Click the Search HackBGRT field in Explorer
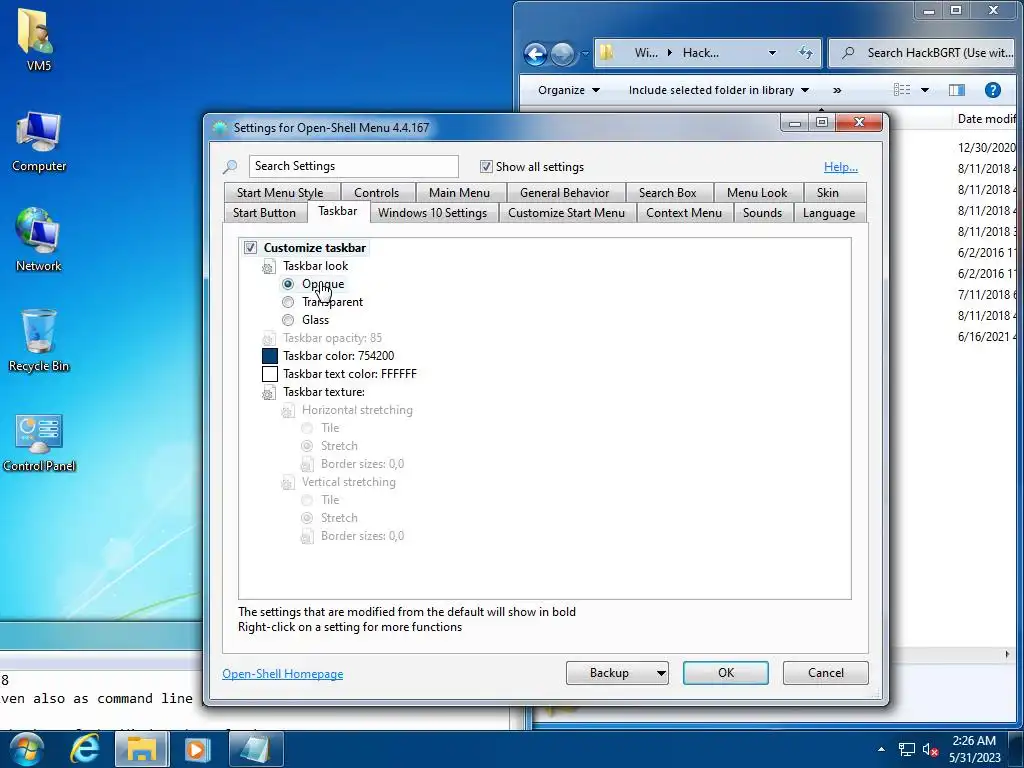Image resolution: width=1024 pixels, height=768 pixels. click(923, 53)
